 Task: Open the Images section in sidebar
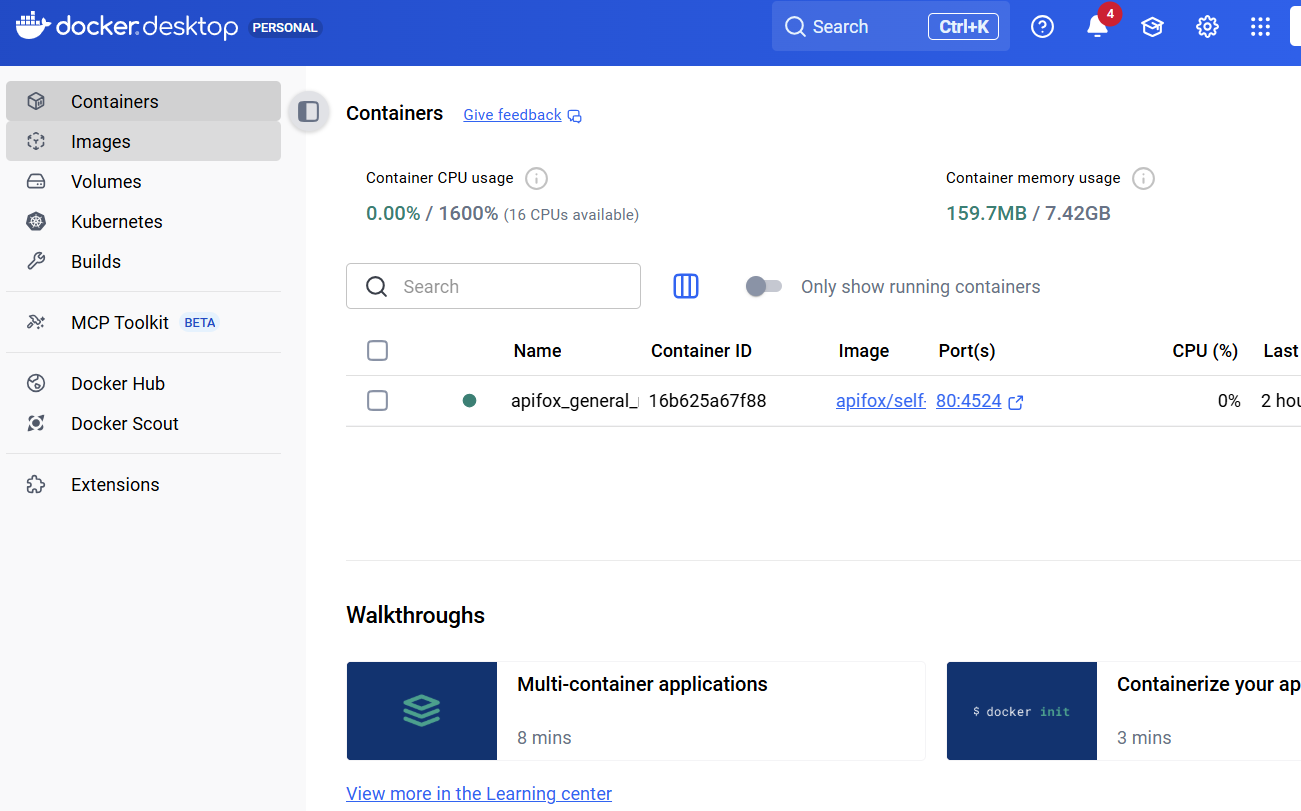(x=143, y=141)
